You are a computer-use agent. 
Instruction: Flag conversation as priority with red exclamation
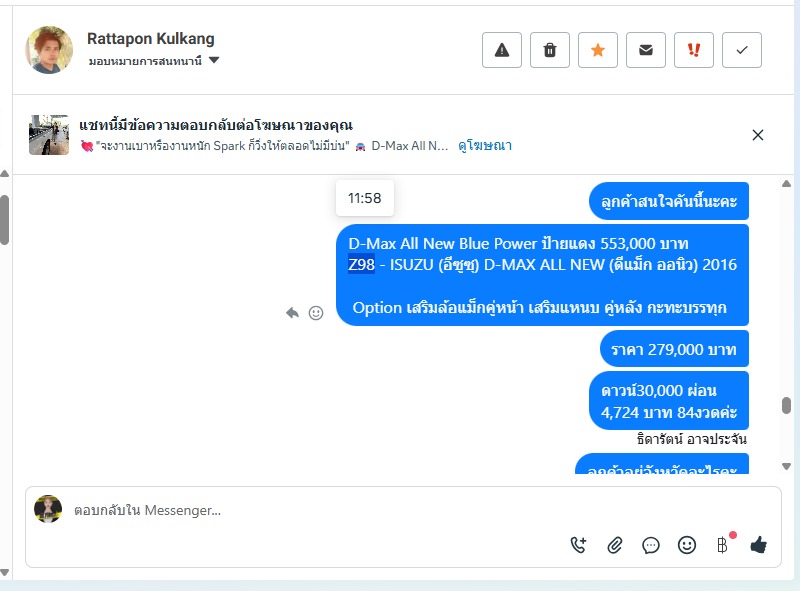point(693,50)
